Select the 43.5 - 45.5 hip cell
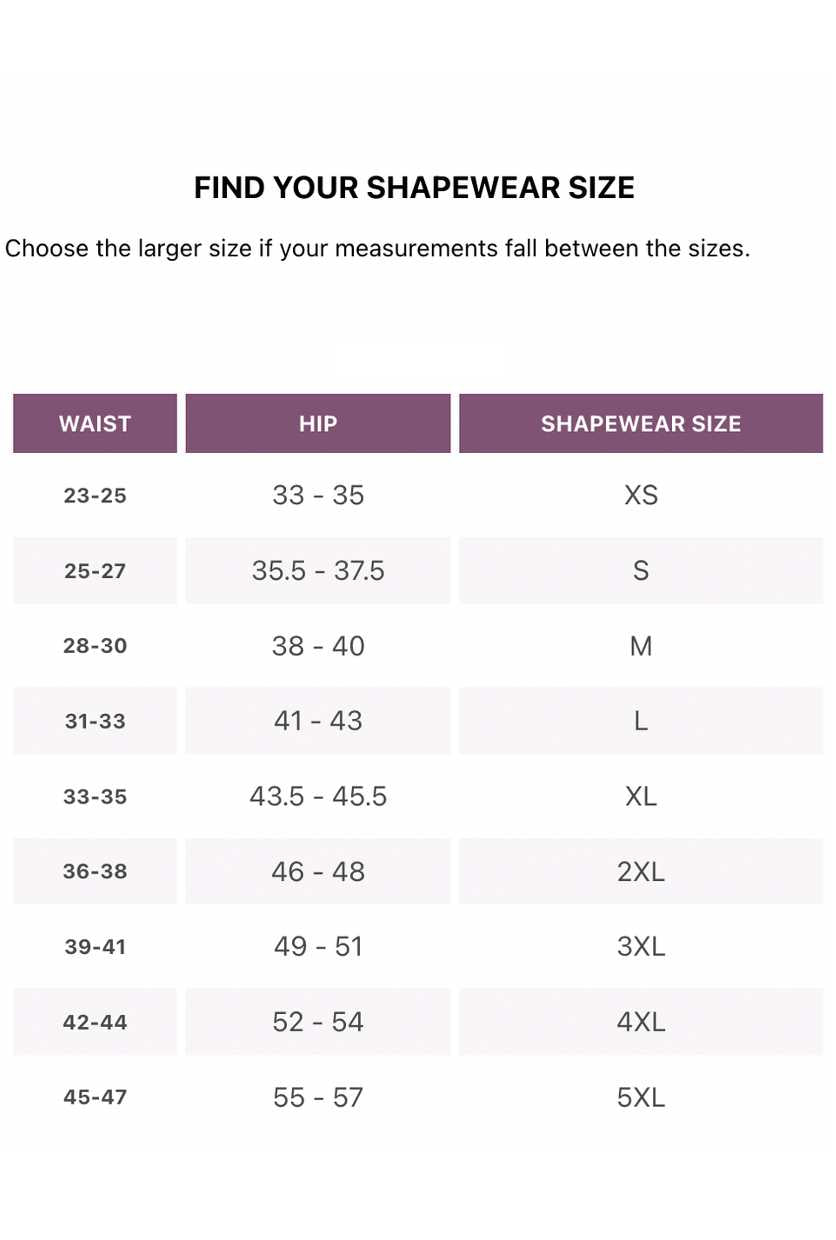The image size is (836, 1240). 318,796
